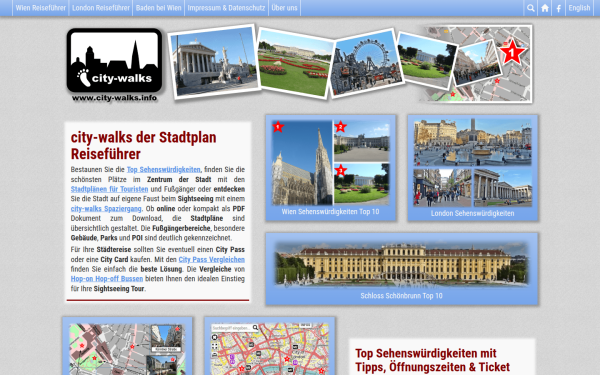Open the Schloss Schönbrunn Top 10 card
Viewport: 600px width, 375px height.
401,269
